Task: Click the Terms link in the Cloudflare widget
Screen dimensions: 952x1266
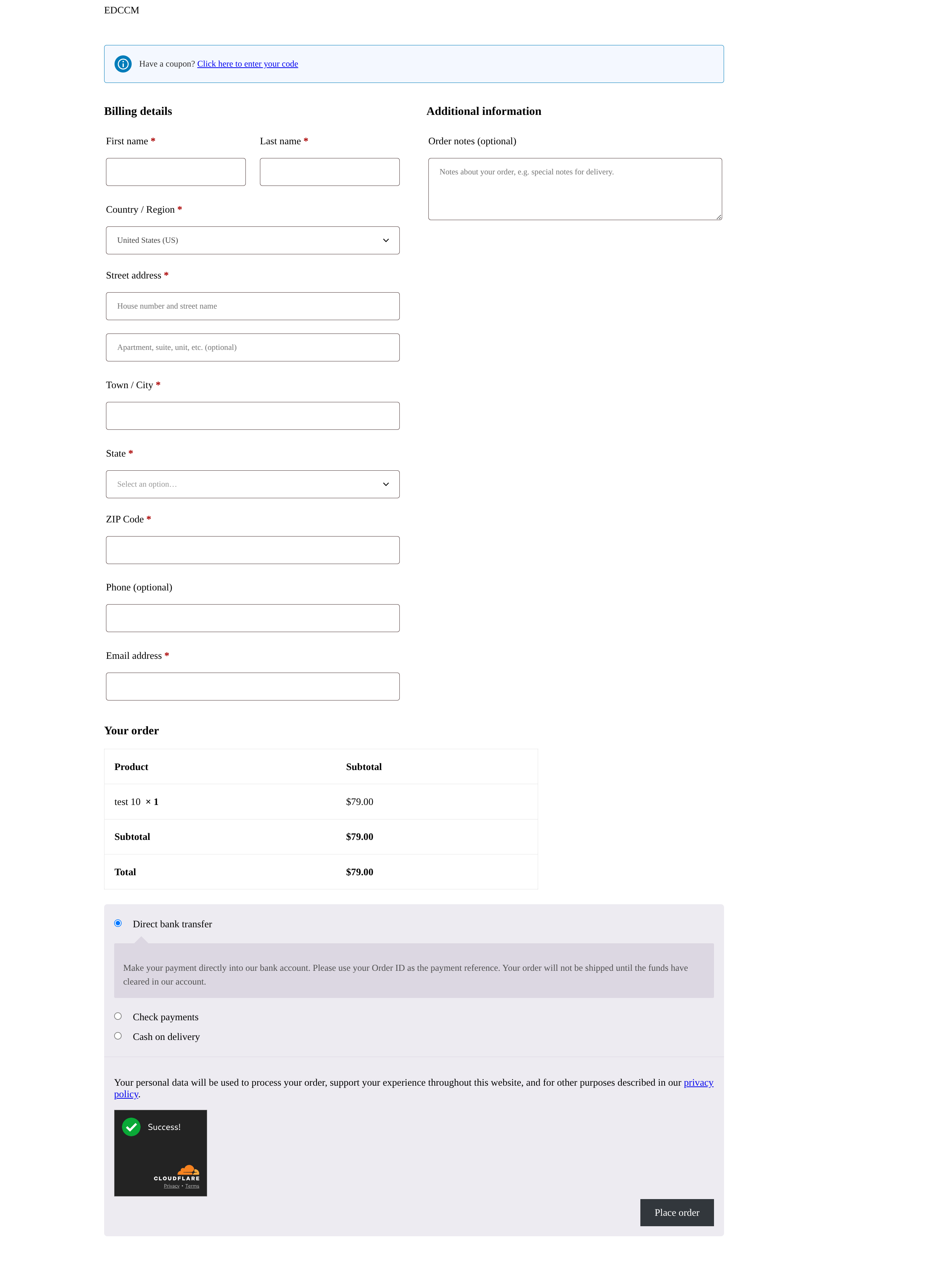Action: [x=192, y=1186]
